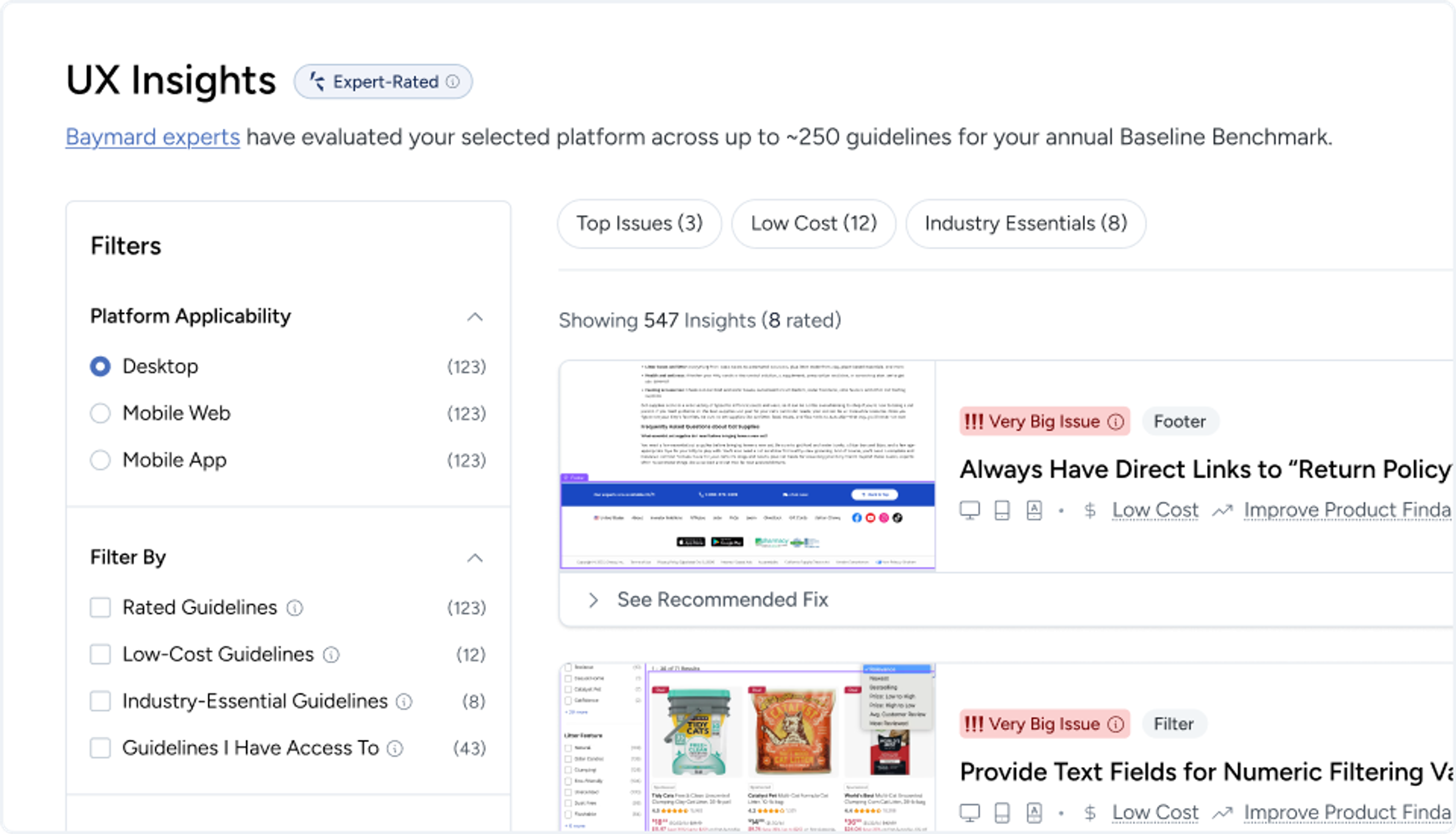Open the Industry Essentials (8) tab

[x=1025, y=224]
